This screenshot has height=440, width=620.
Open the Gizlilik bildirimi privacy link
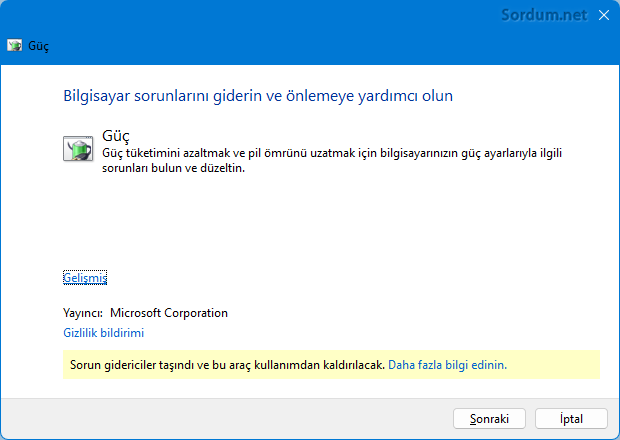tap(104, 333)
